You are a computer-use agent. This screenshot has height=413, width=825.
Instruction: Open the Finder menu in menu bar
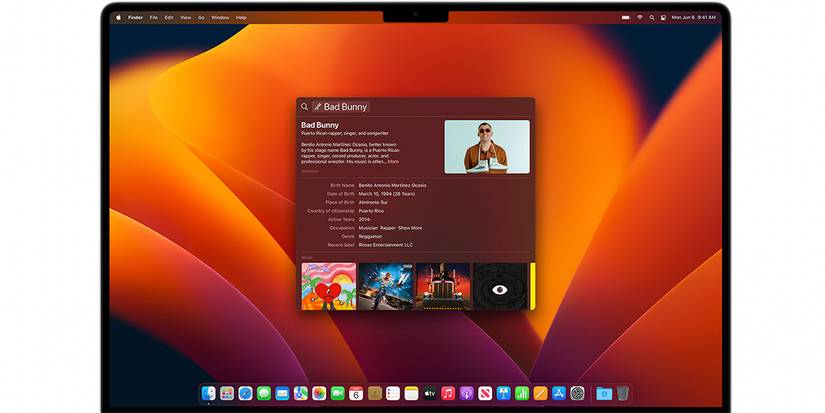coord(136,17)
